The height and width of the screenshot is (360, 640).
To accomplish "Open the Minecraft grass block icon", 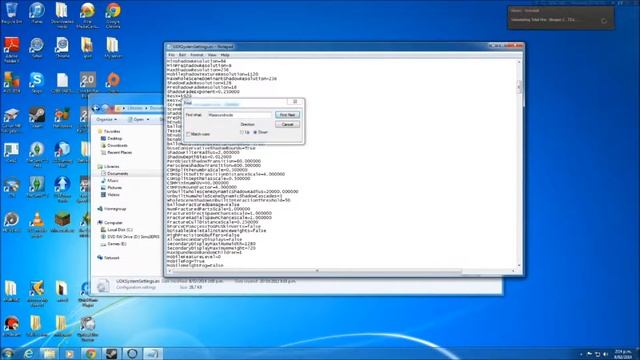I will (x=62, y=222).
